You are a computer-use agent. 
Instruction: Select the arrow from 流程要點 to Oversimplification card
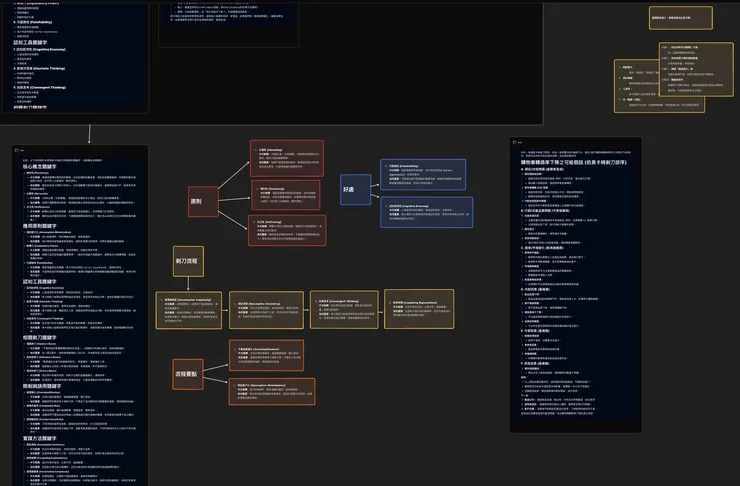pyautogui.click(x=216, y=367)
